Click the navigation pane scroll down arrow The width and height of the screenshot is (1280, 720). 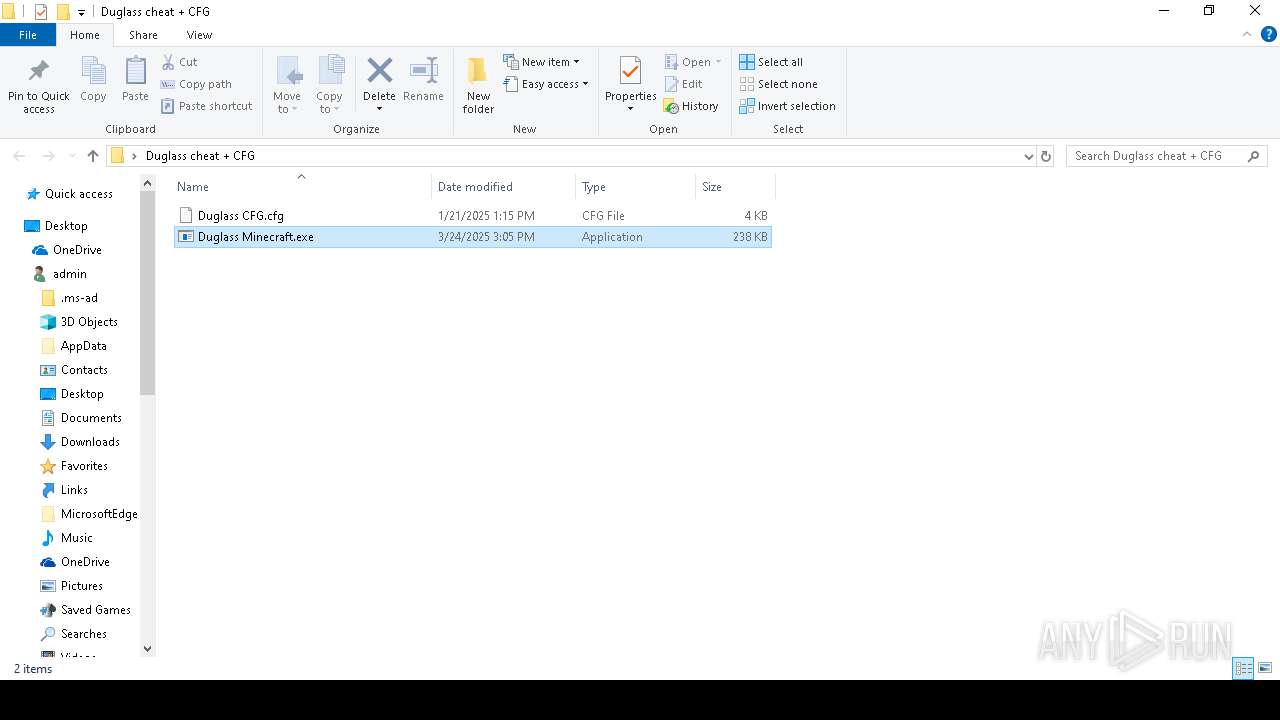pyautogui.click(x=148, y=649)
